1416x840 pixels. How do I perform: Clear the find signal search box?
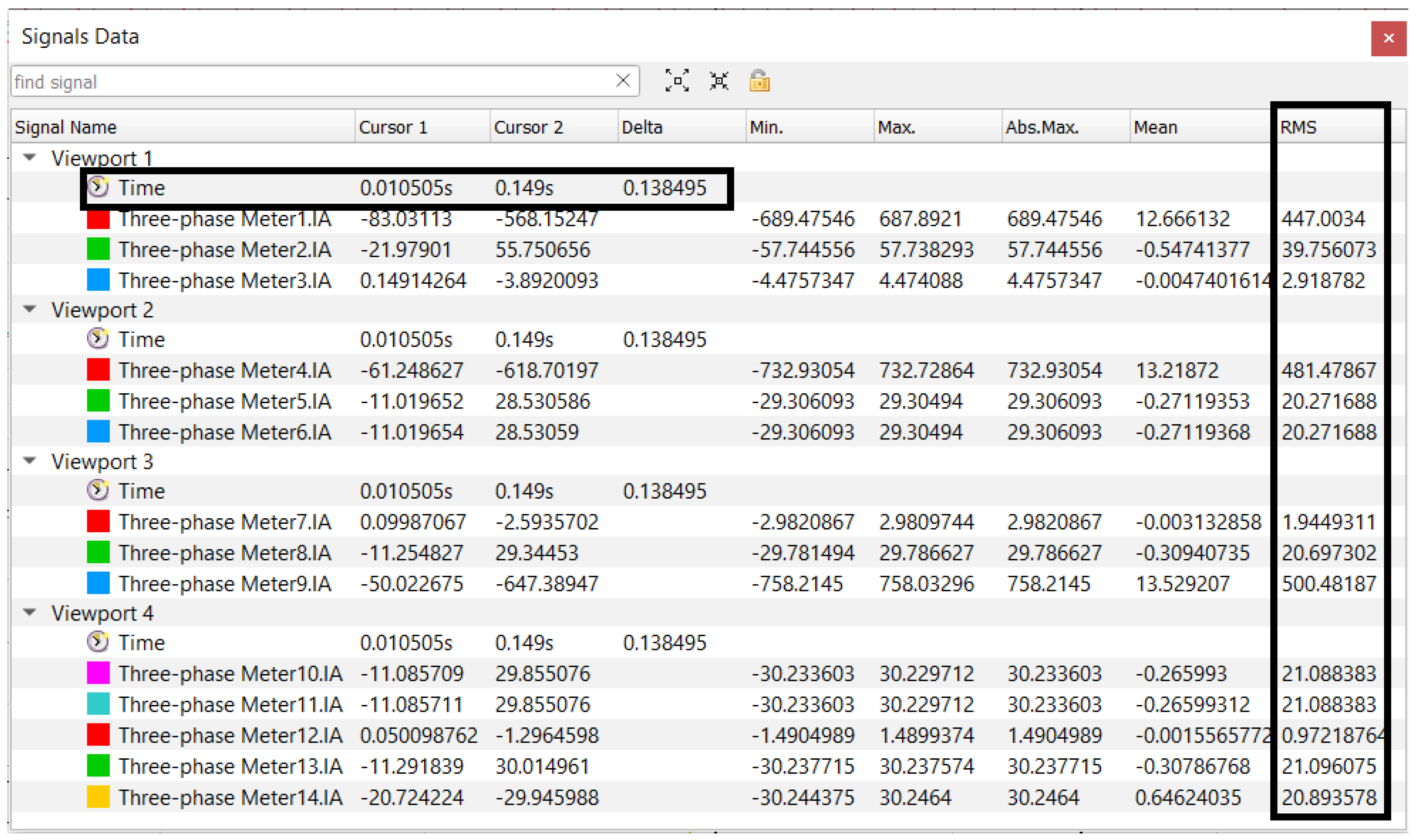[623, 81]
